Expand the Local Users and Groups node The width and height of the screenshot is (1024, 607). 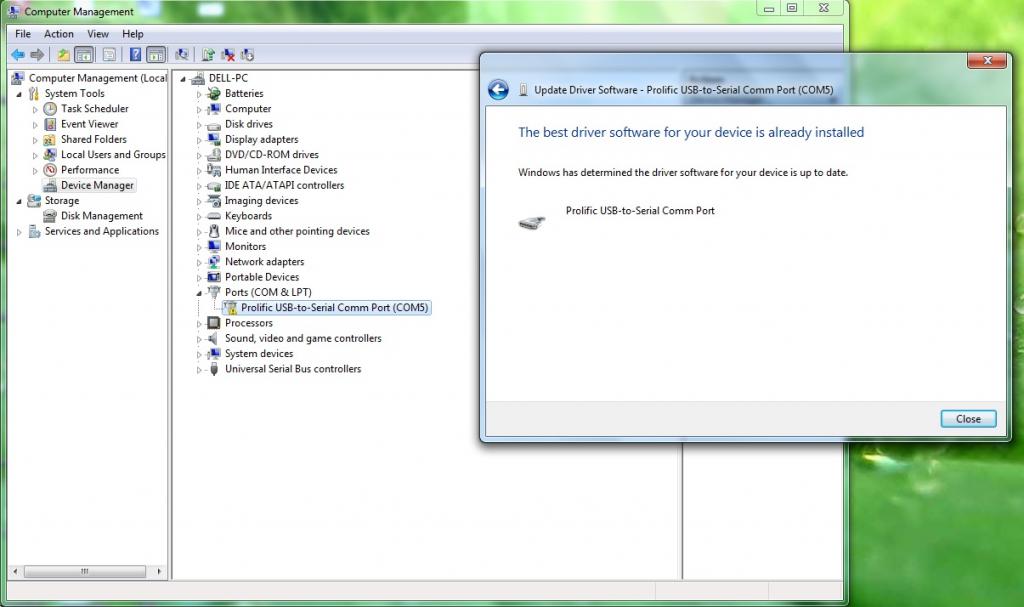(x=35, y=156)
